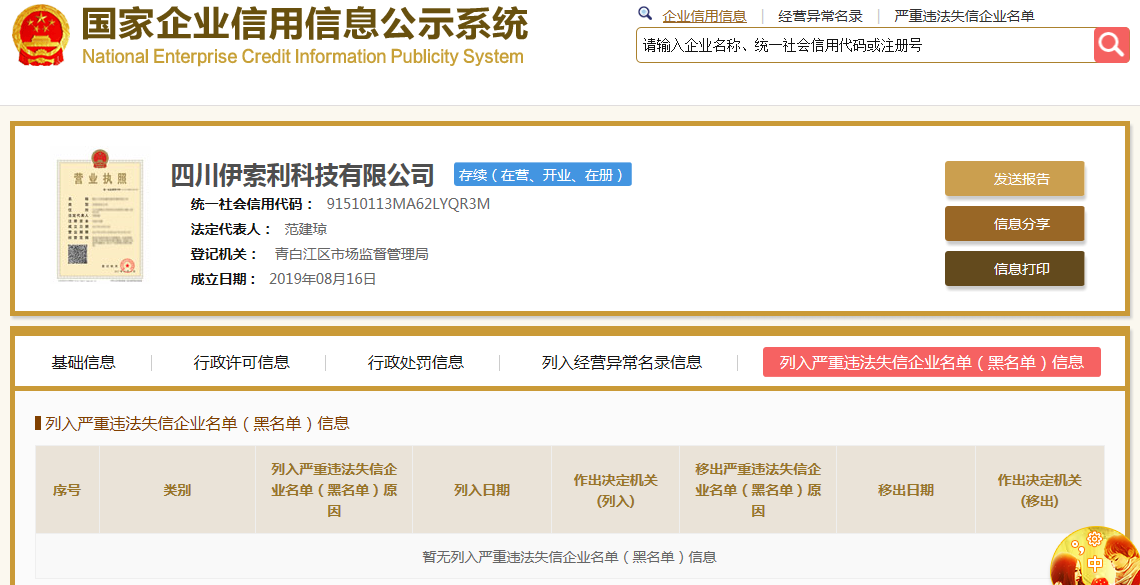
Task: Open the 严重违法失信企业名单 search link
Action: pyautogui.click(x=964, y=16)
